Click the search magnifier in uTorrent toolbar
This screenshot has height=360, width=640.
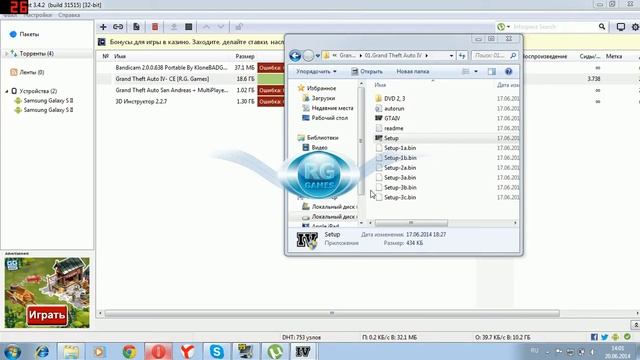[602, 27]
